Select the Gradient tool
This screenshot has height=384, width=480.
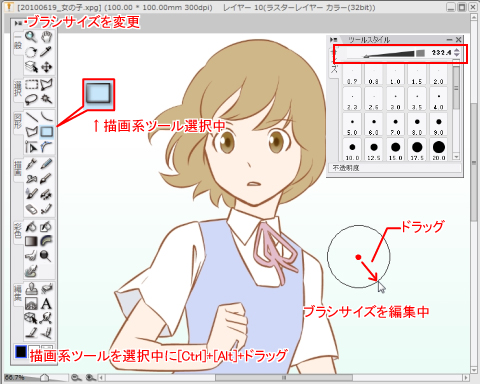pos(31,241)
